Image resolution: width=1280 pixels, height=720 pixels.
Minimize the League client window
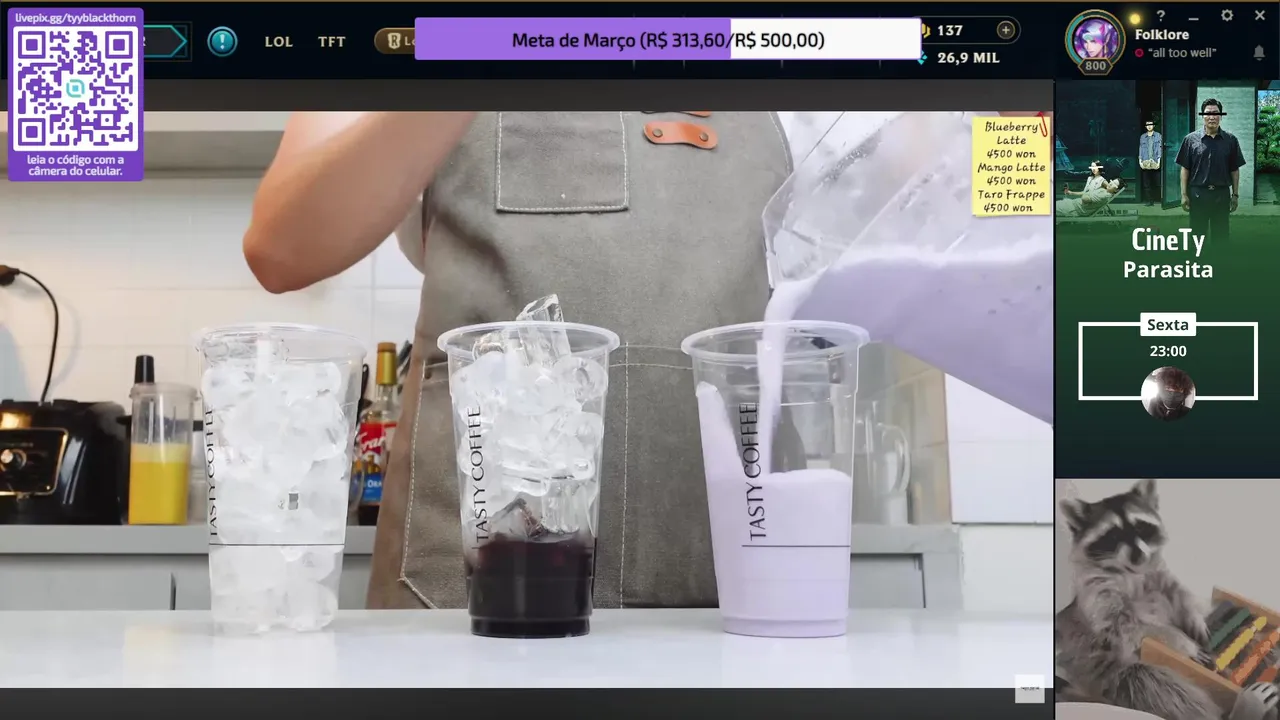click(x=1194, y=16)
